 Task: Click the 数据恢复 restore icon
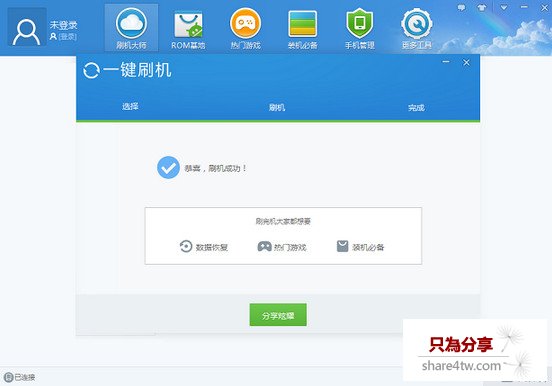(x=186, y=246)
